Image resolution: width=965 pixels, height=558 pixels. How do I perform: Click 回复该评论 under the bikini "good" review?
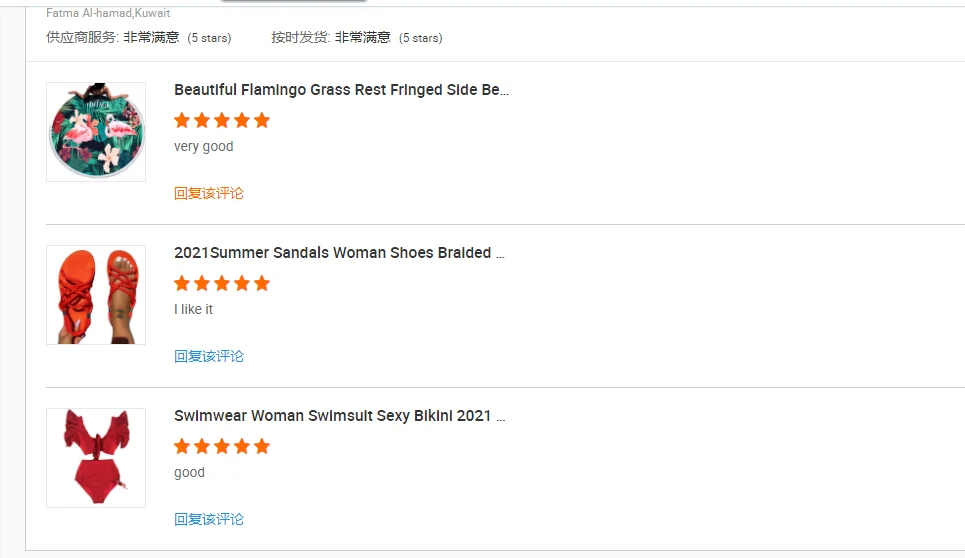[x=209, y=519]
